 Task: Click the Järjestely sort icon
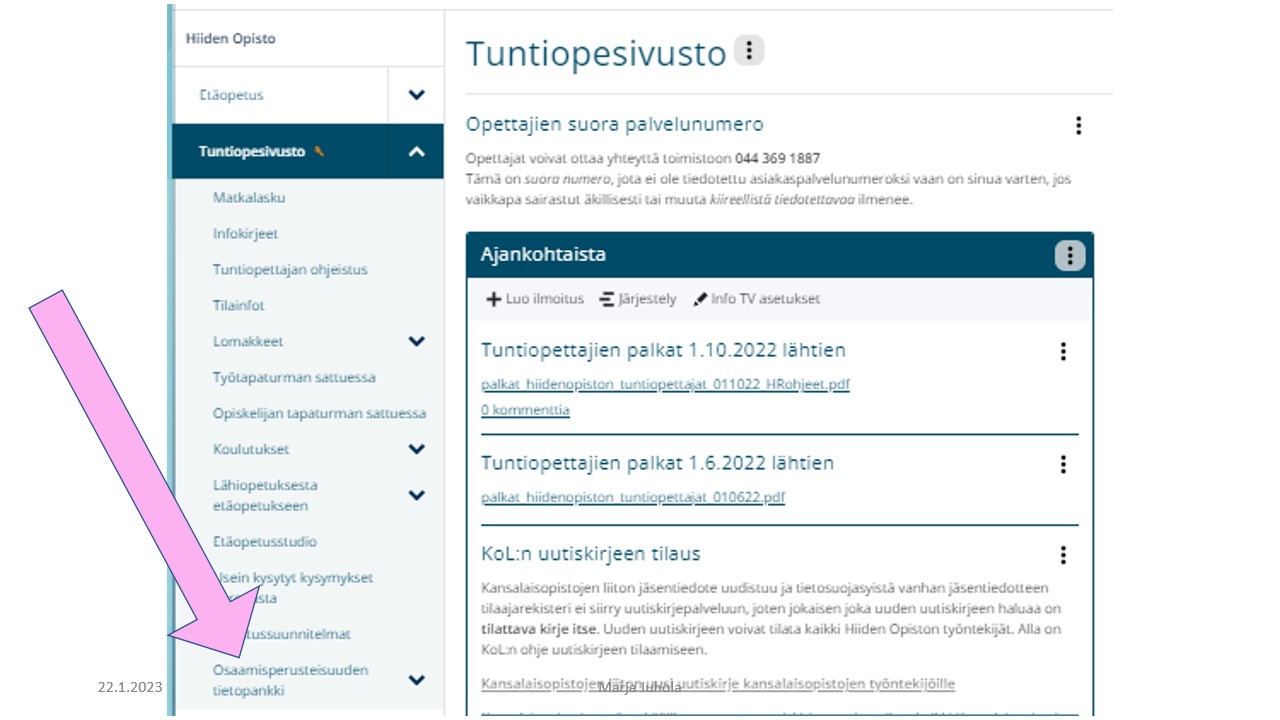pyautogui.click(x=607, y=299)
